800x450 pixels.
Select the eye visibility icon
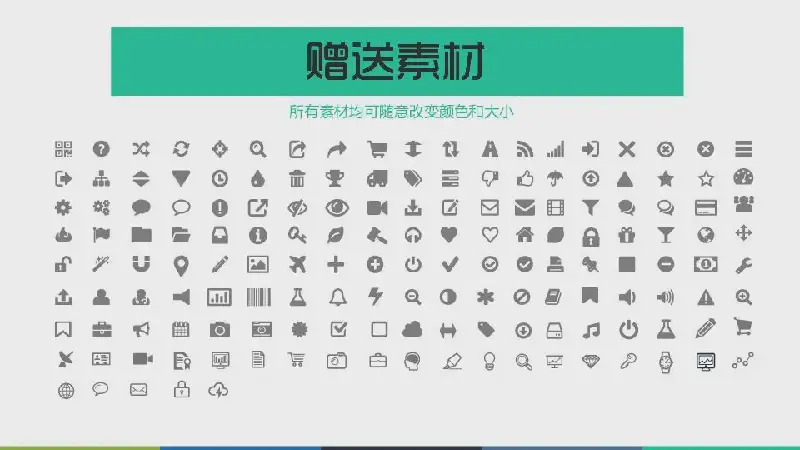click(337, 208)
